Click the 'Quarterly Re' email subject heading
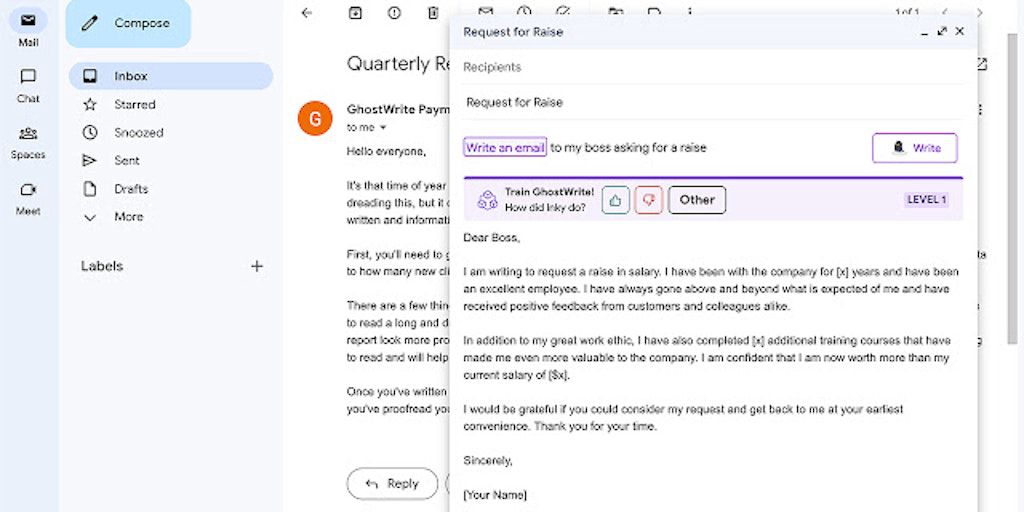This screenshot has height=512, width=1024. point(398,64)
